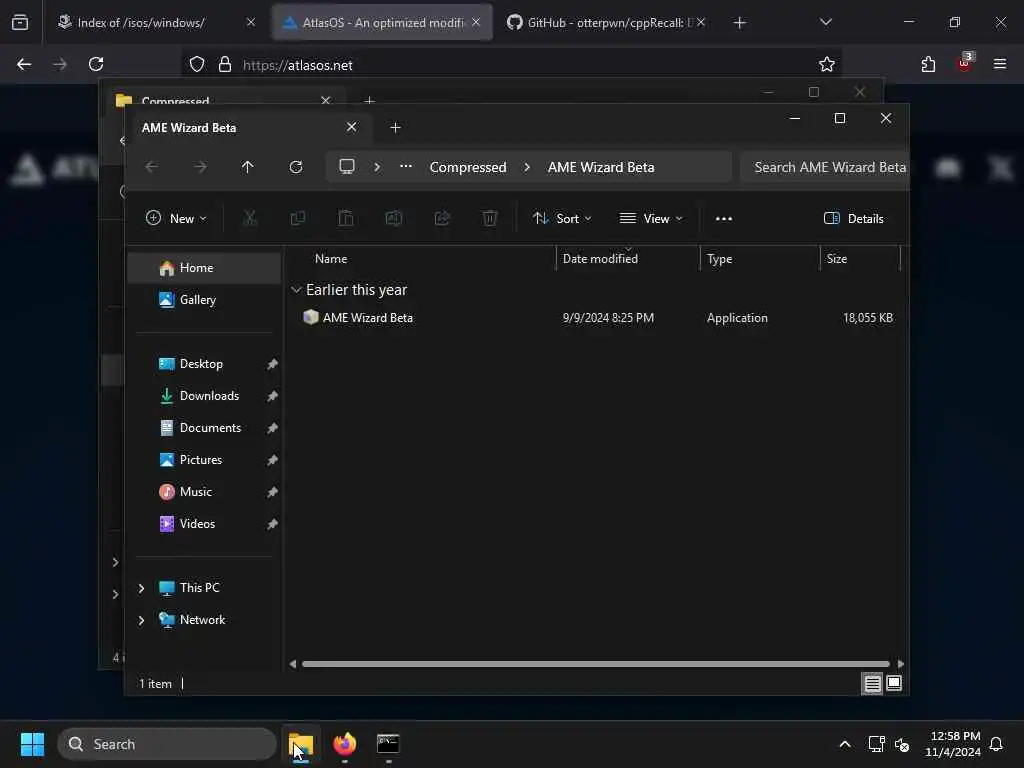The height and width of the screenshot is (768, 1024).
Task: Open Firefox from the taskbar
Action: (x=345, y=744)
